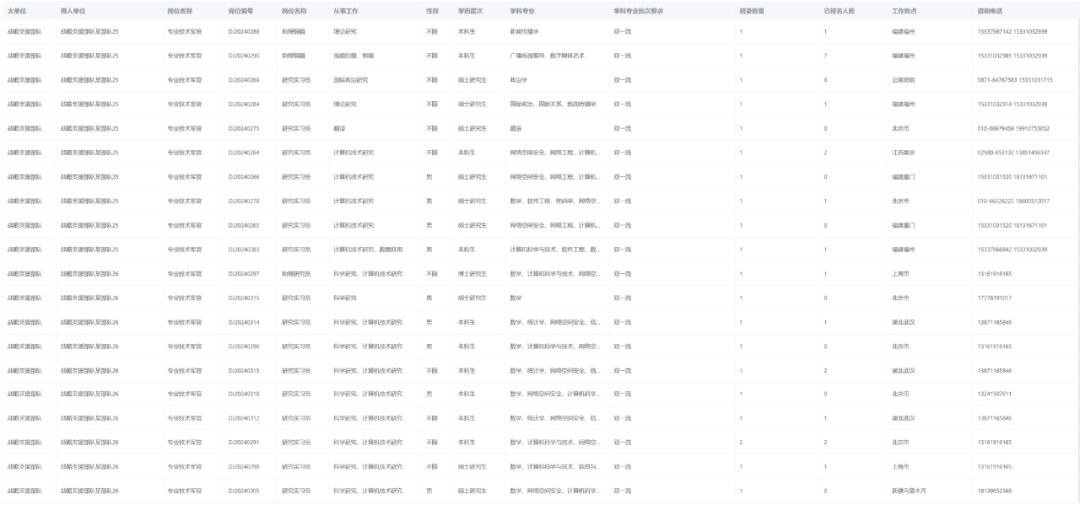1080x505 pixels.
Task: Select the 岗位类别 column header
Action: (179, 9)
